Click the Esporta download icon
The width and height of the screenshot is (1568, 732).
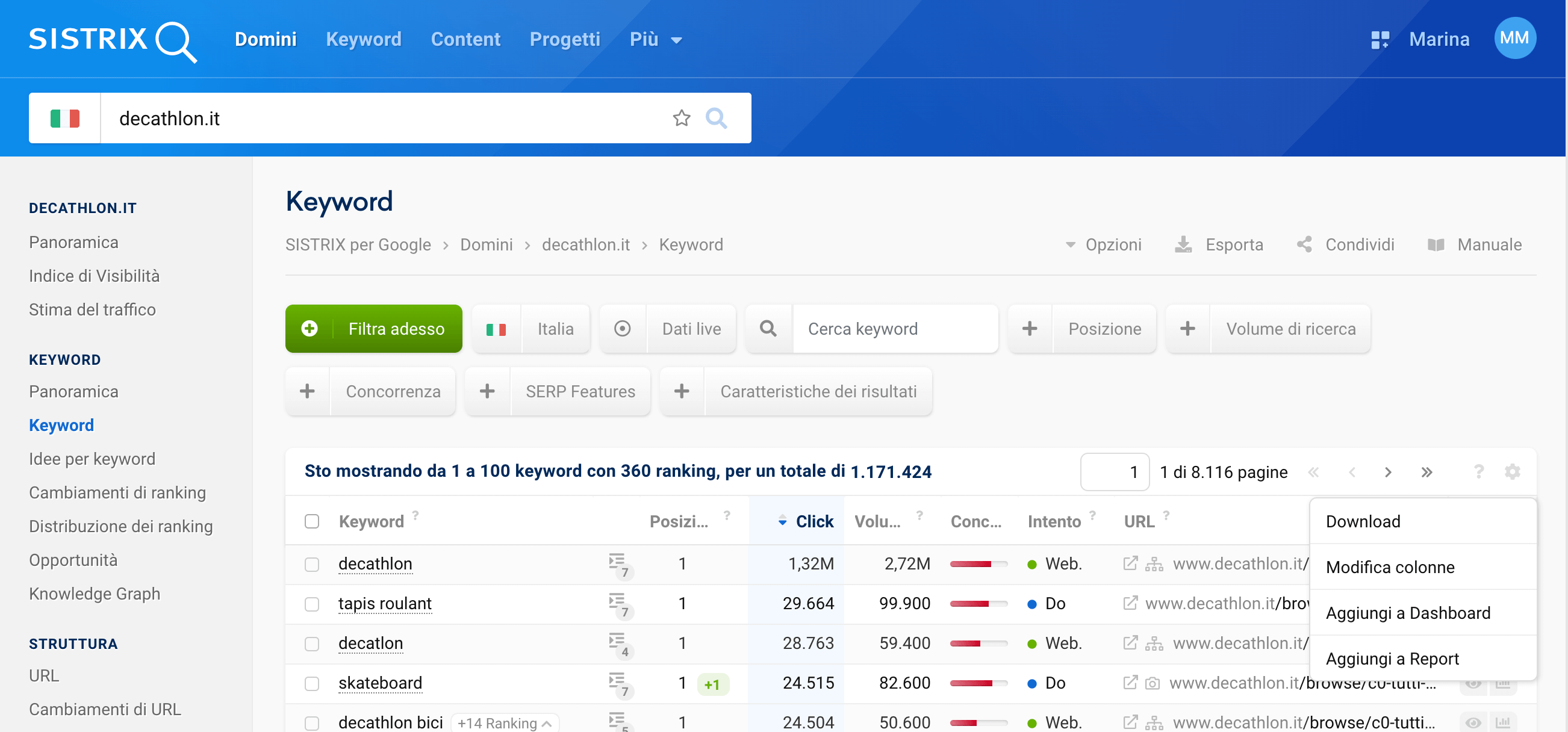(x=1183, y=244)
